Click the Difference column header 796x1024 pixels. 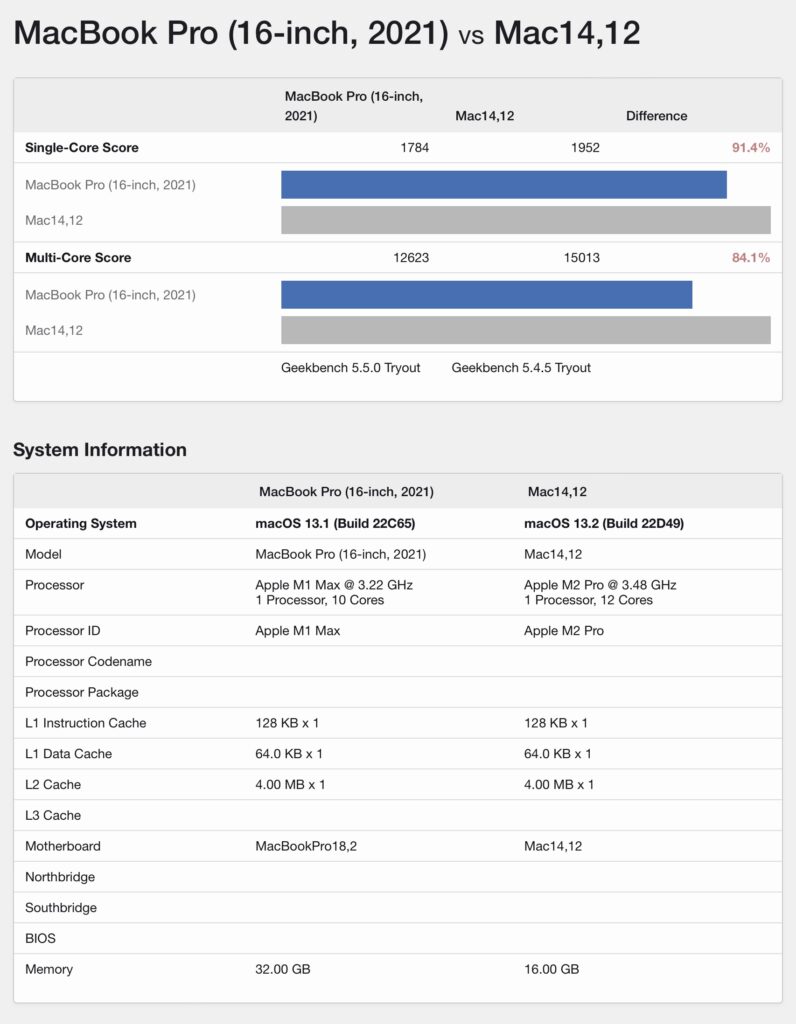tap(656, 116)
